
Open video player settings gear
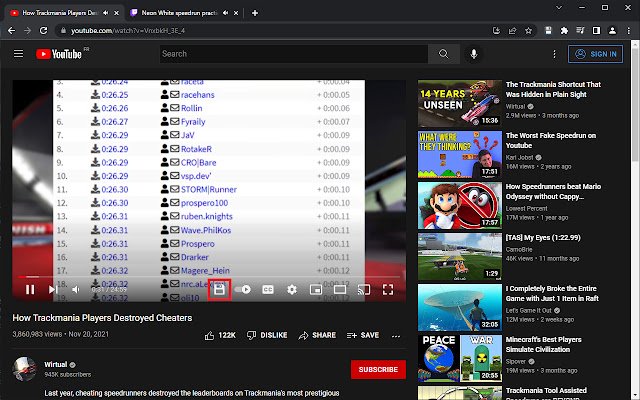coord(291,289)
